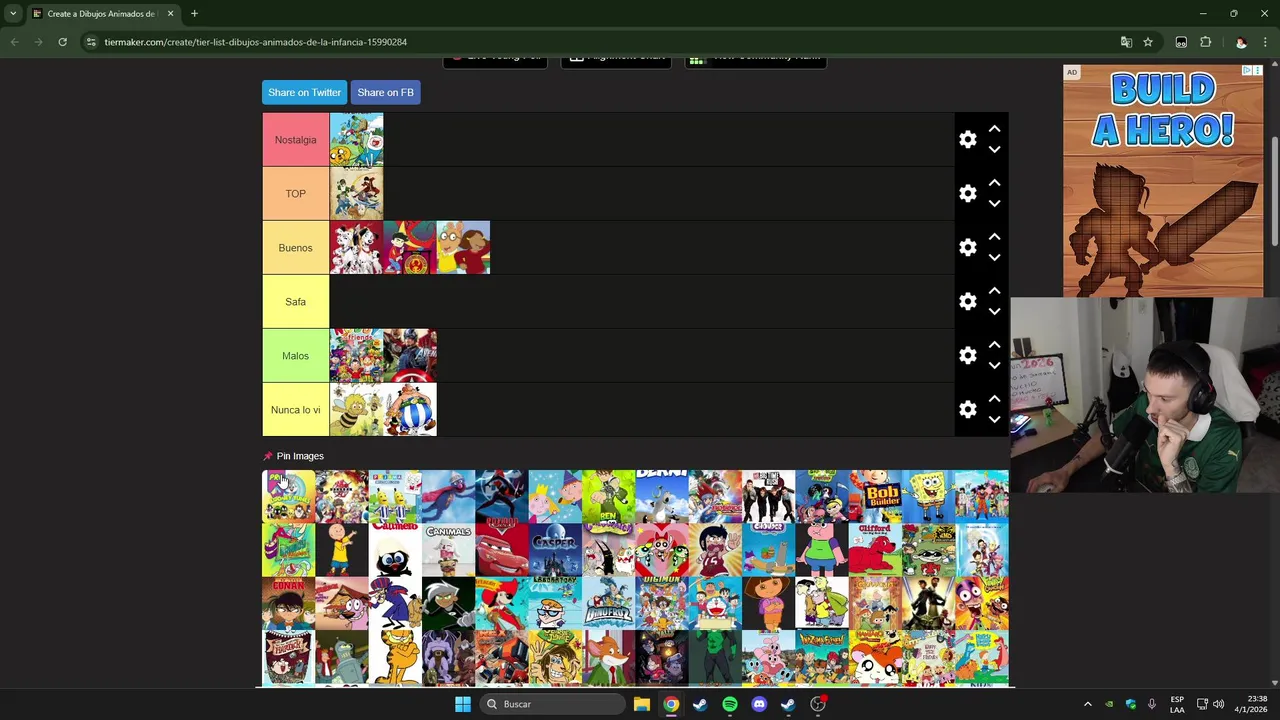This screenshot has height=720, width=1280.
Task: Open settings gear for Nunca lo vi tier
Action: pos(967,410)
